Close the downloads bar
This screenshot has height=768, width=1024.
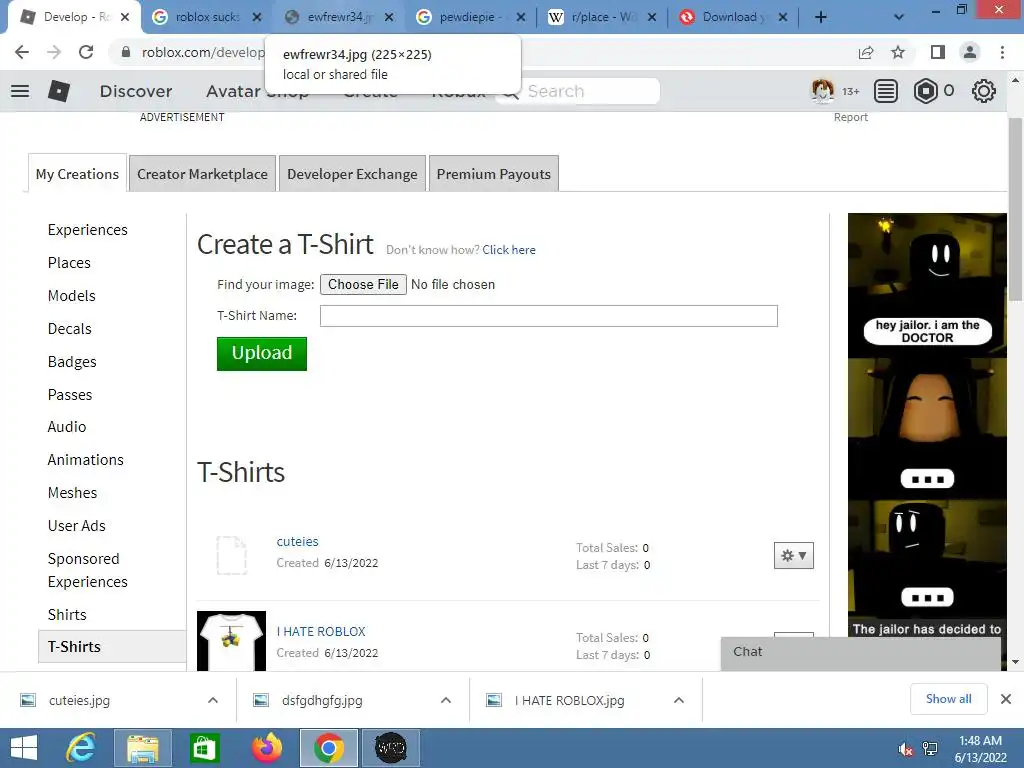click(x=1006, y=699)
